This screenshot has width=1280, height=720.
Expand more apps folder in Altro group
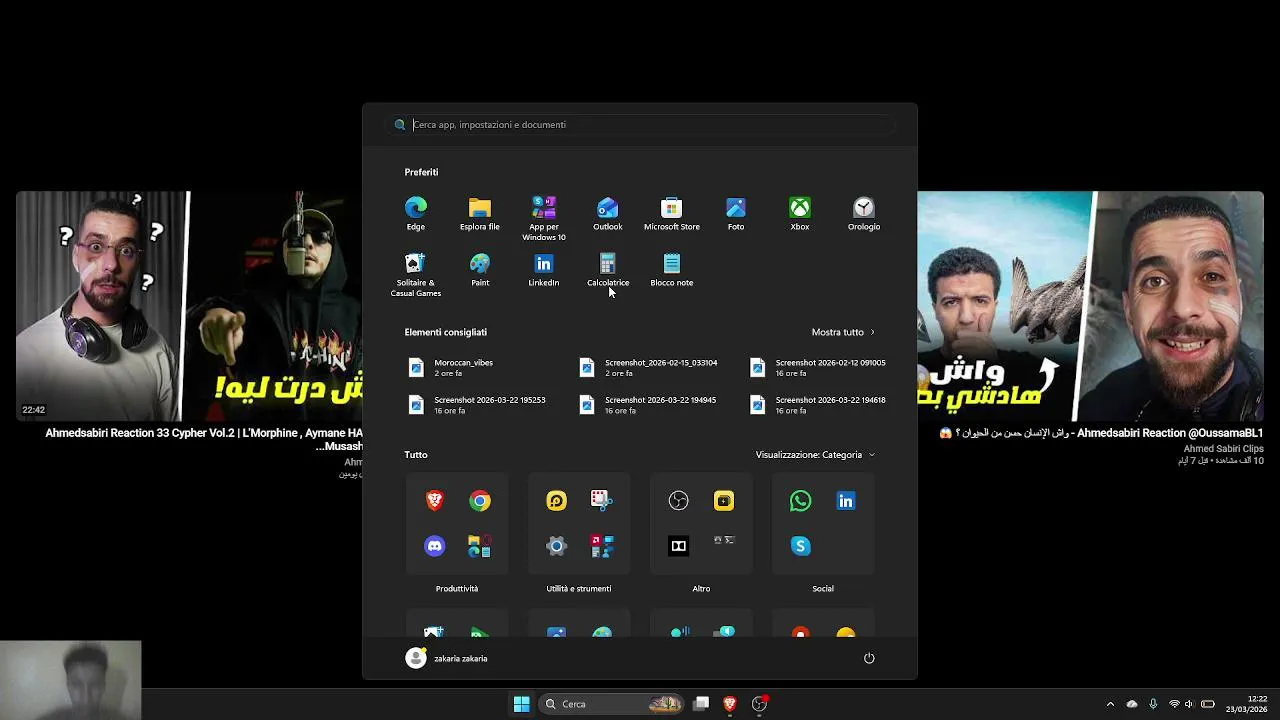tap(724, 541)
